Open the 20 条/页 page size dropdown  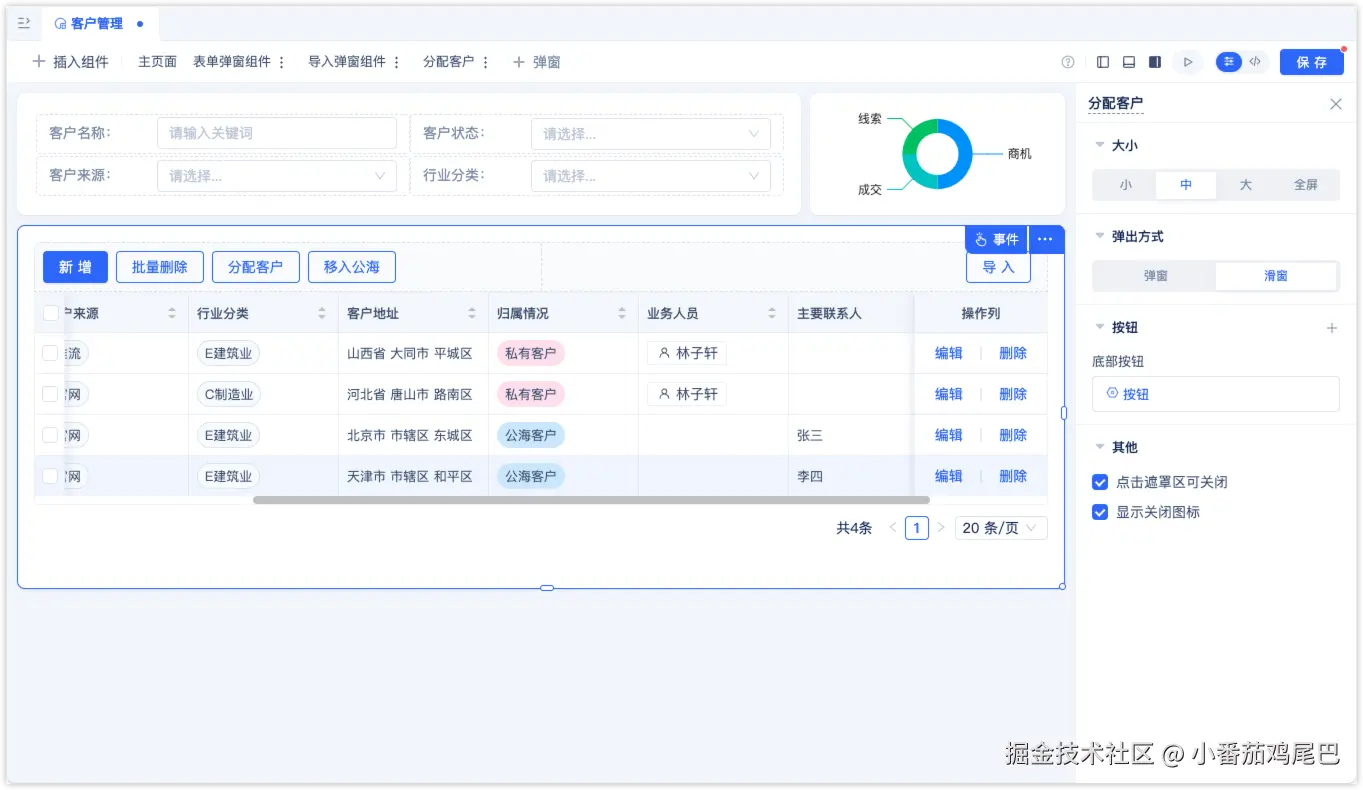tap(1002, 527)
